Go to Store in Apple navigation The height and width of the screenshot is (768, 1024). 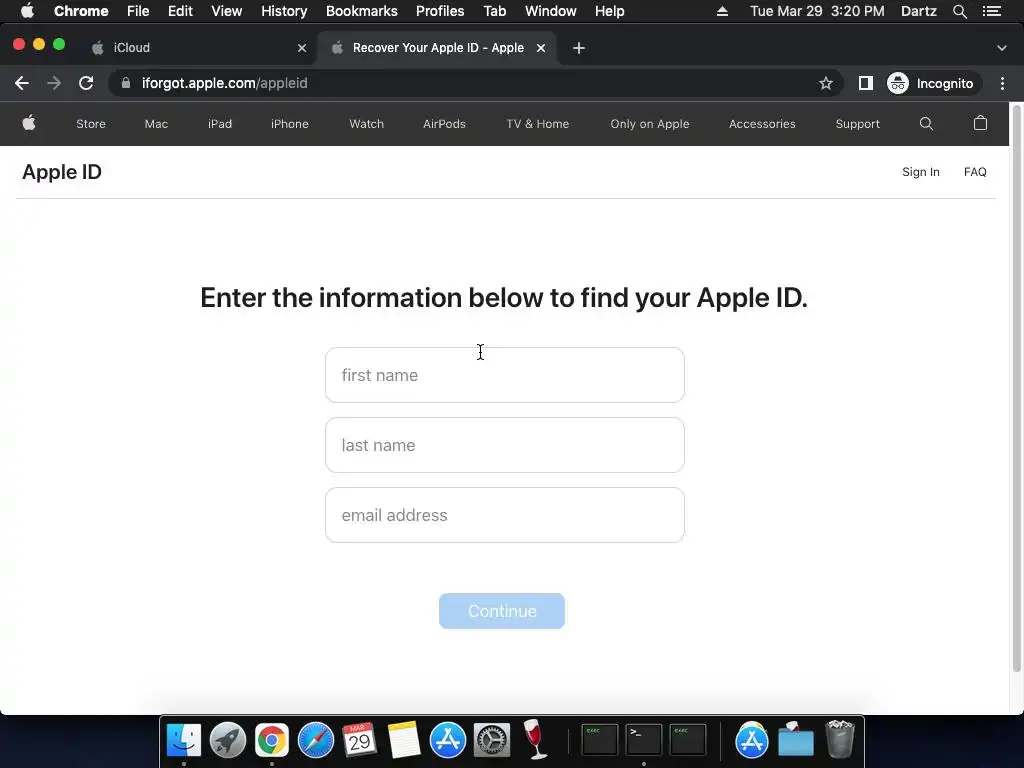pos(91,123)
